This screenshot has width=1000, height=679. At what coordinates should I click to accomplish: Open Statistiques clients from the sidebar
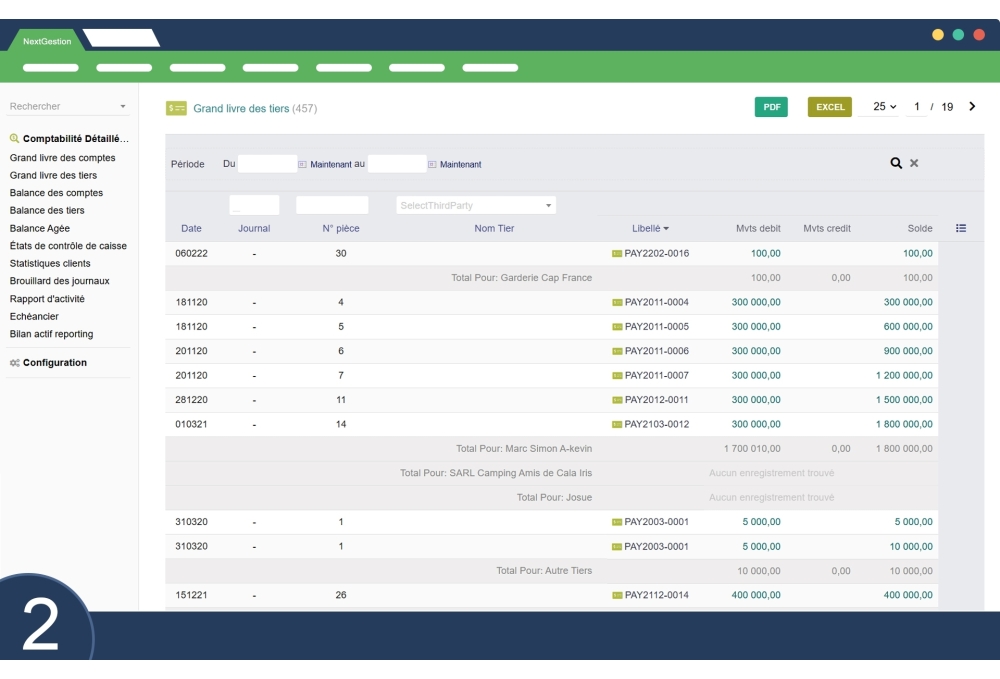tap(52, 263)
